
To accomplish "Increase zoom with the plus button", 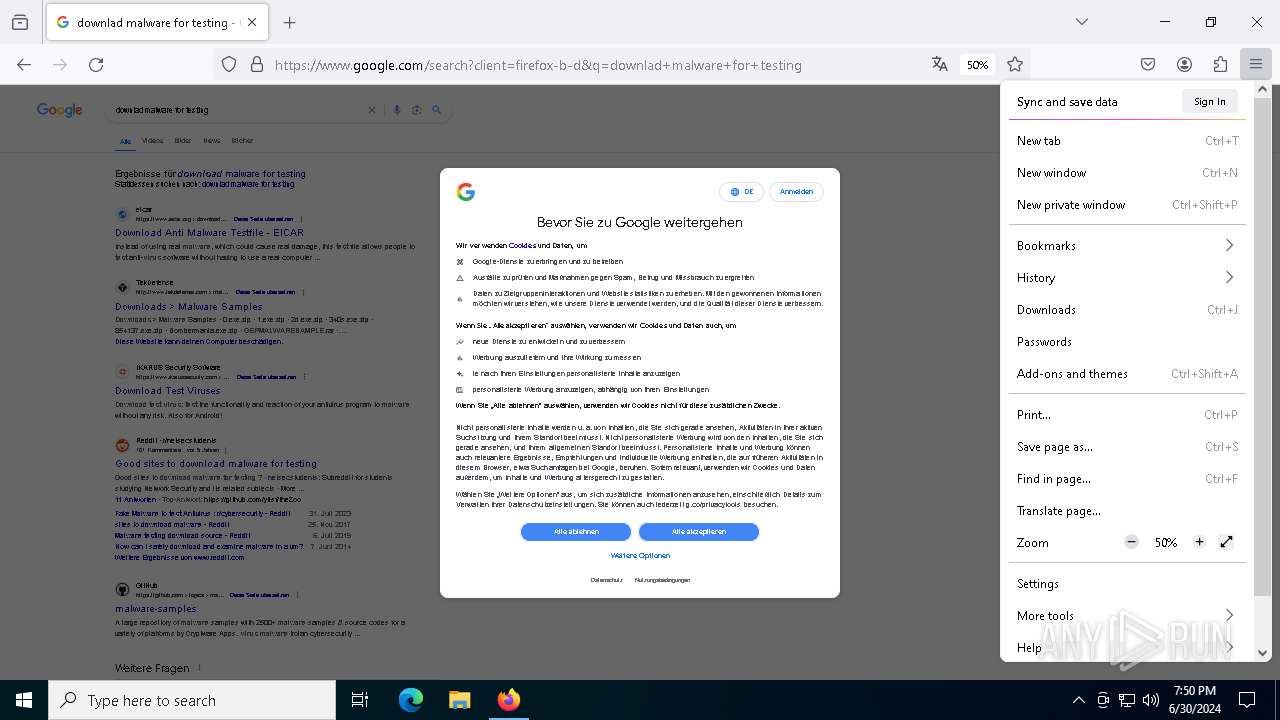I will (1199, 542).
